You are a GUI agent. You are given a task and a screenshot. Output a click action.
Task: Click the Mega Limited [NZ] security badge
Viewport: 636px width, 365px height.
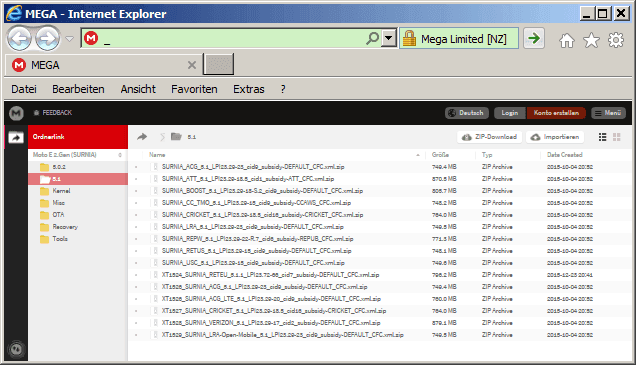tap(459, 39)
